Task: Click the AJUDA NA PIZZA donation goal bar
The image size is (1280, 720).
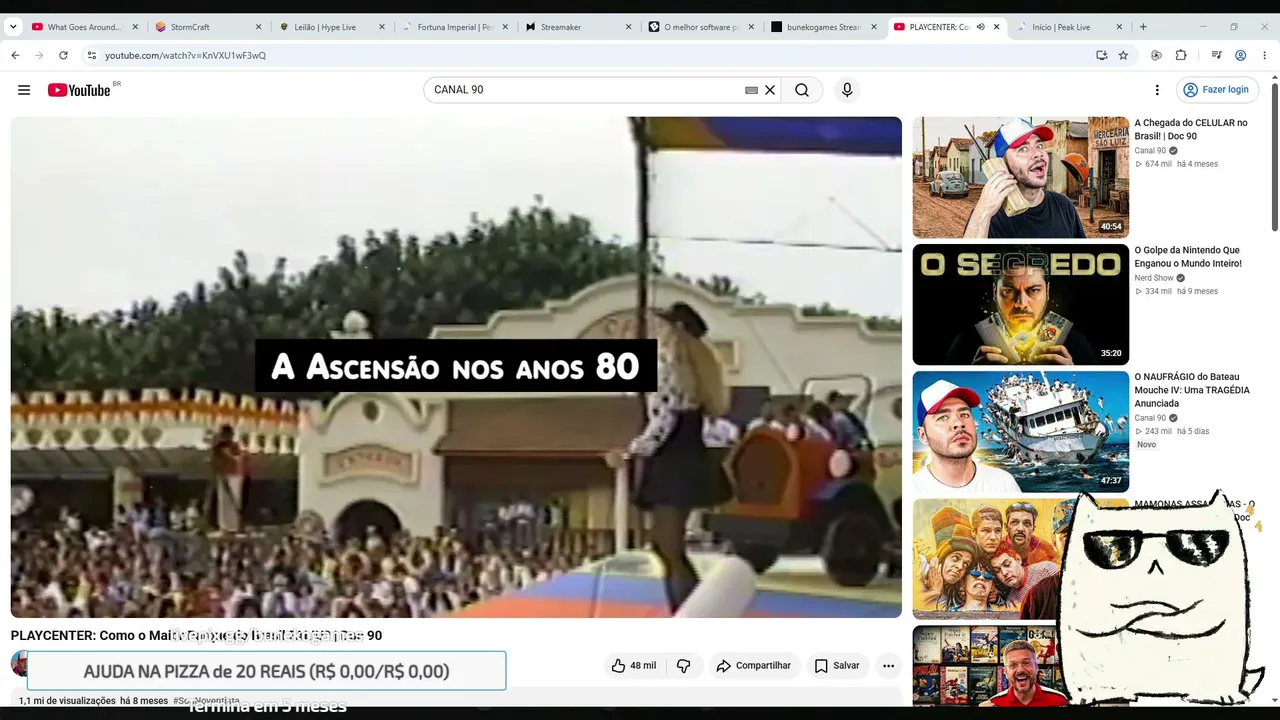Action: tap(266, 671)
